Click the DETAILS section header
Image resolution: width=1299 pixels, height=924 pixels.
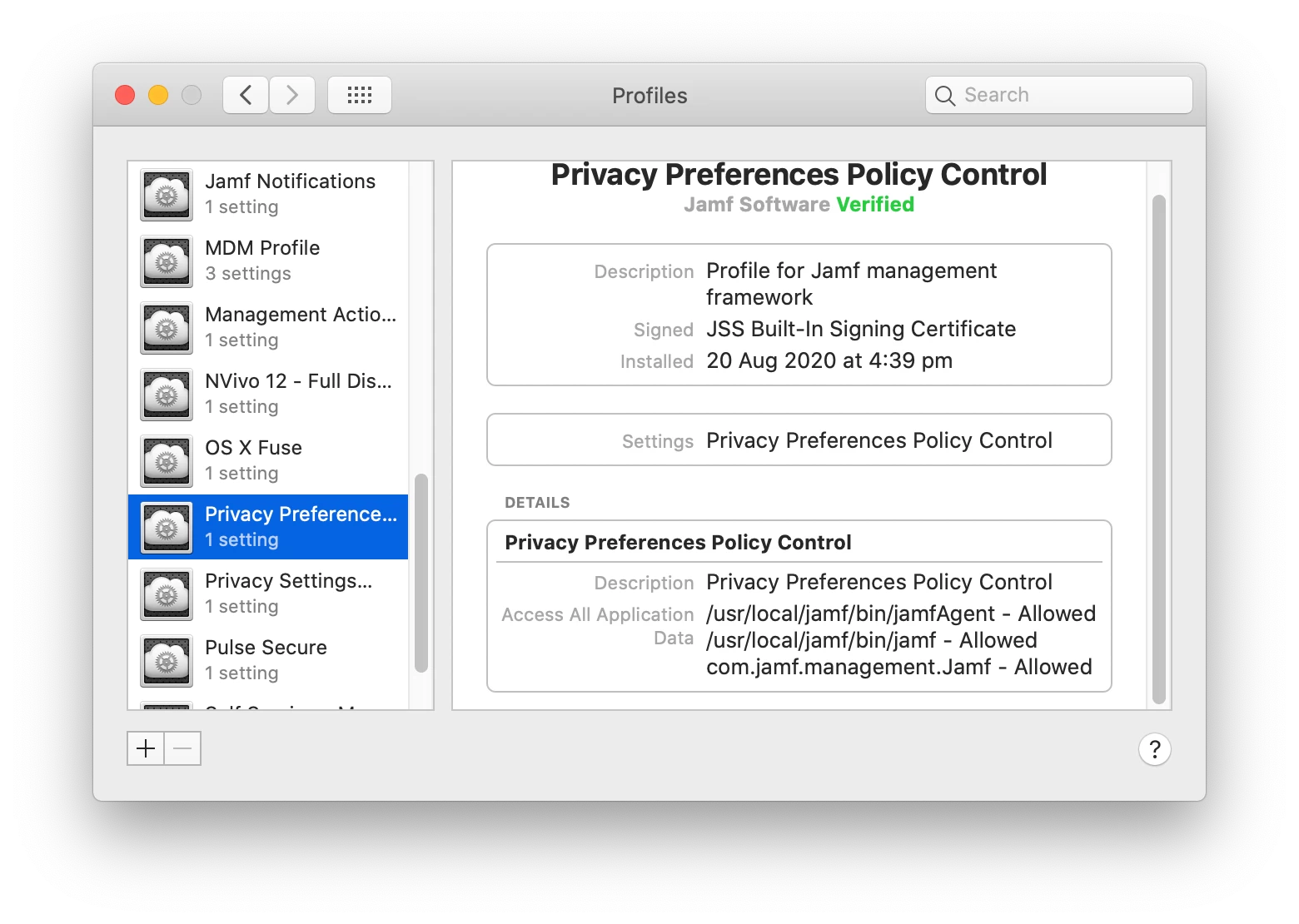tap(537, 503)
